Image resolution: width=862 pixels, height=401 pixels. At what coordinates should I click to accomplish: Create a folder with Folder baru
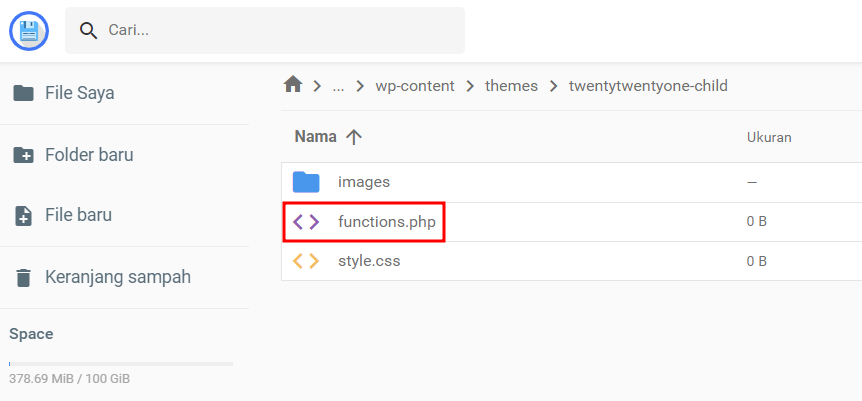89,155
